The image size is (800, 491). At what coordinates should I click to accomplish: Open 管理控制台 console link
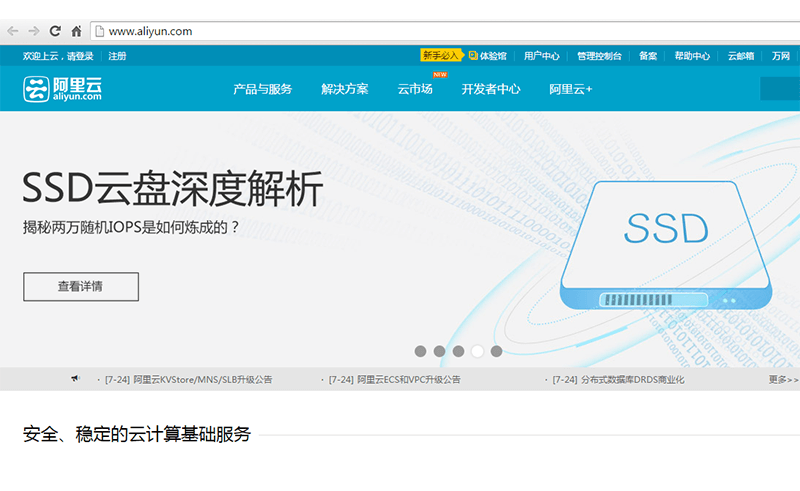click(x=599, y=56)
